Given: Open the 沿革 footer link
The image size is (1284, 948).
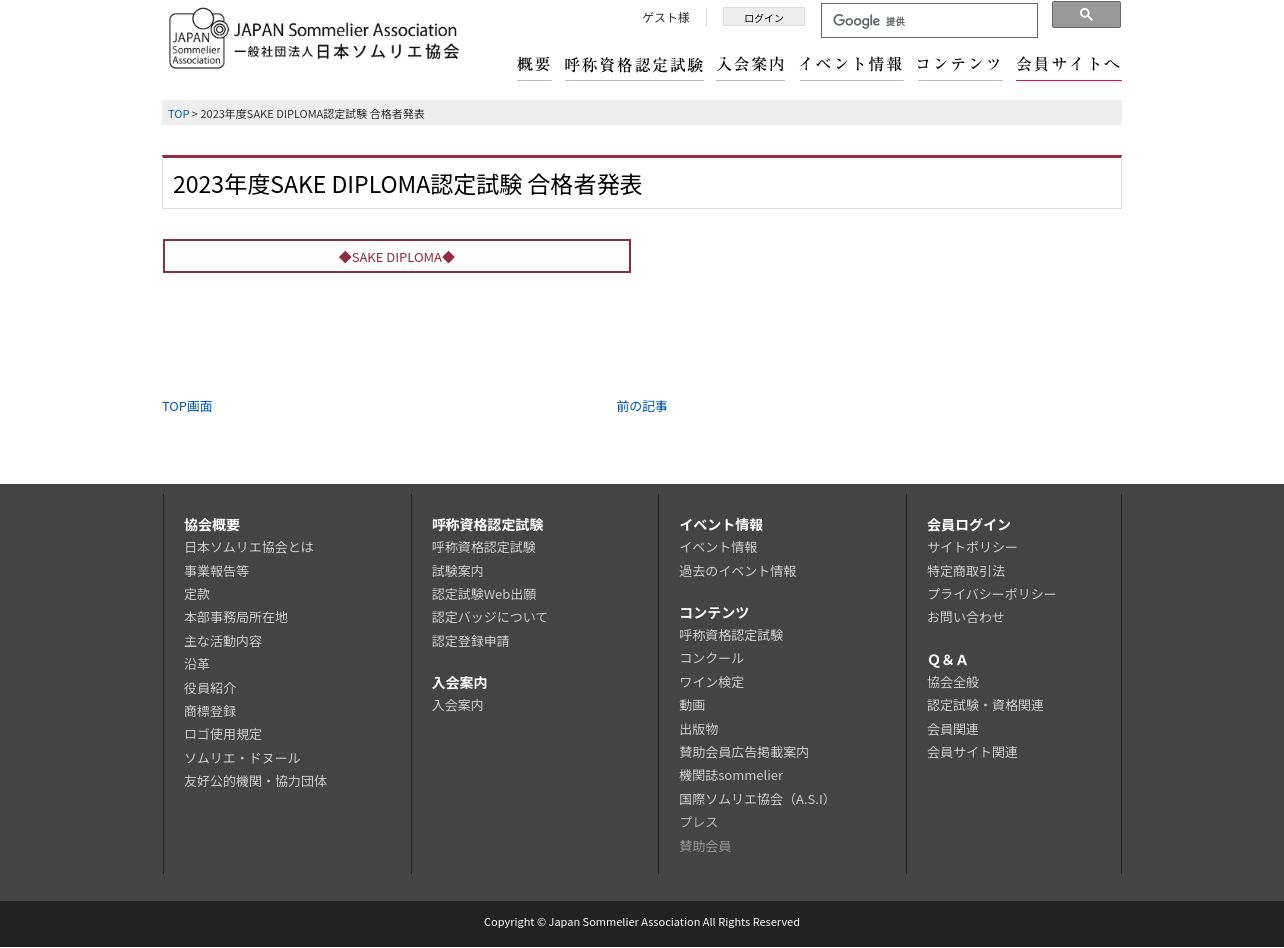Looking at the screenshot, I should 197,664.
